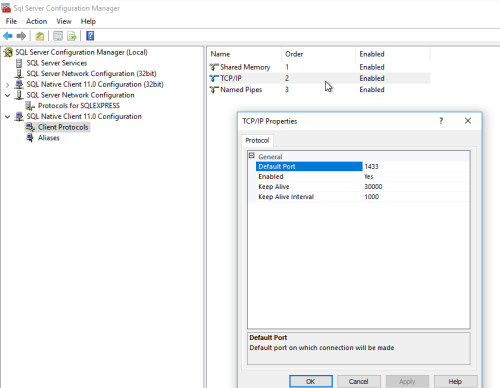
Task: Edit the Default Port value 1433
Action: [416, 166]
